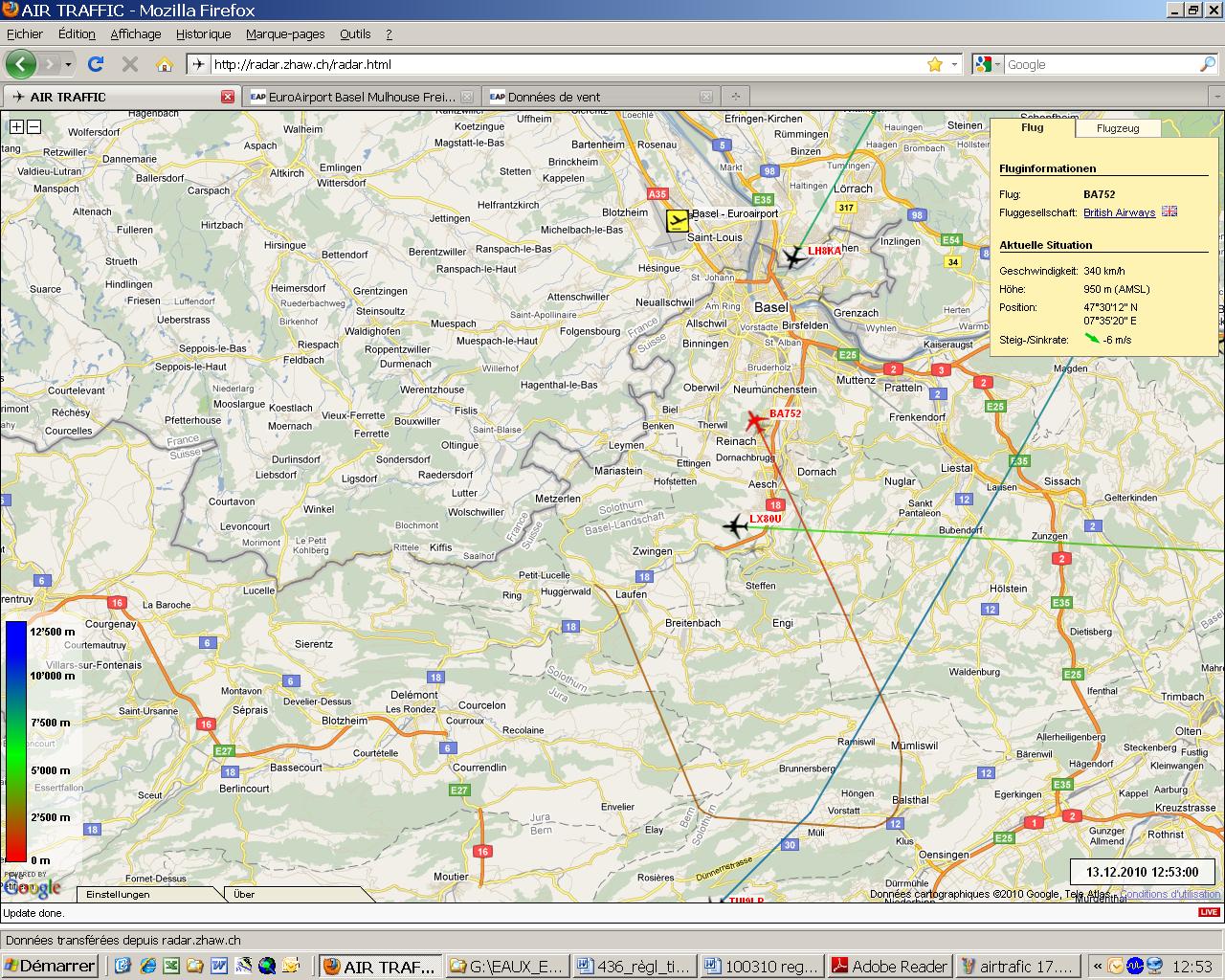Switch to 436_règl_ti Word document taskbar button
The width and height of the screenshot is (1225, 980).
coord(635,966)
